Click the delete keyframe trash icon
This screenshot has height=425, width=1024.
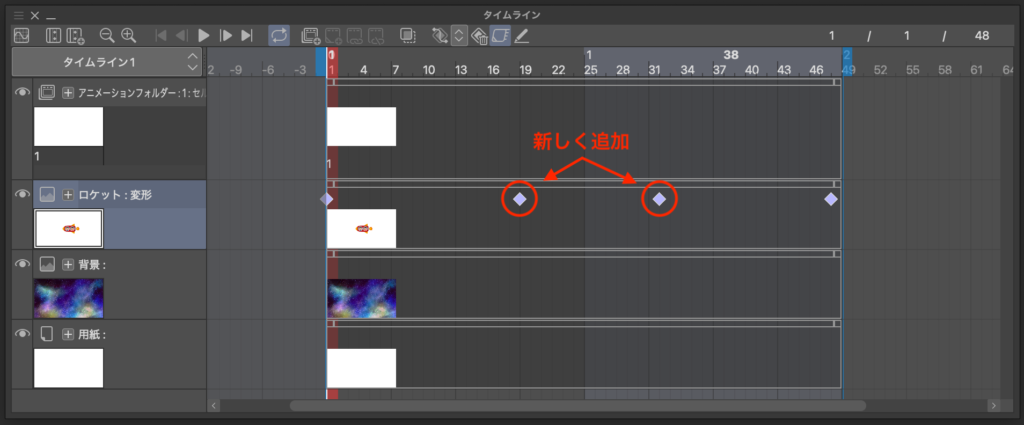coord(479,35)
